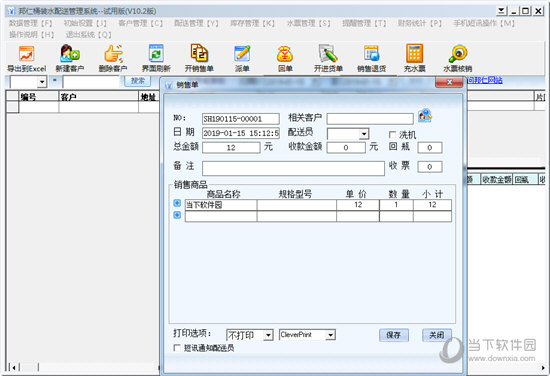The image size is (550, 376).
Task: Click plus icon on the empty product row
Action: [x=177, y=215]
